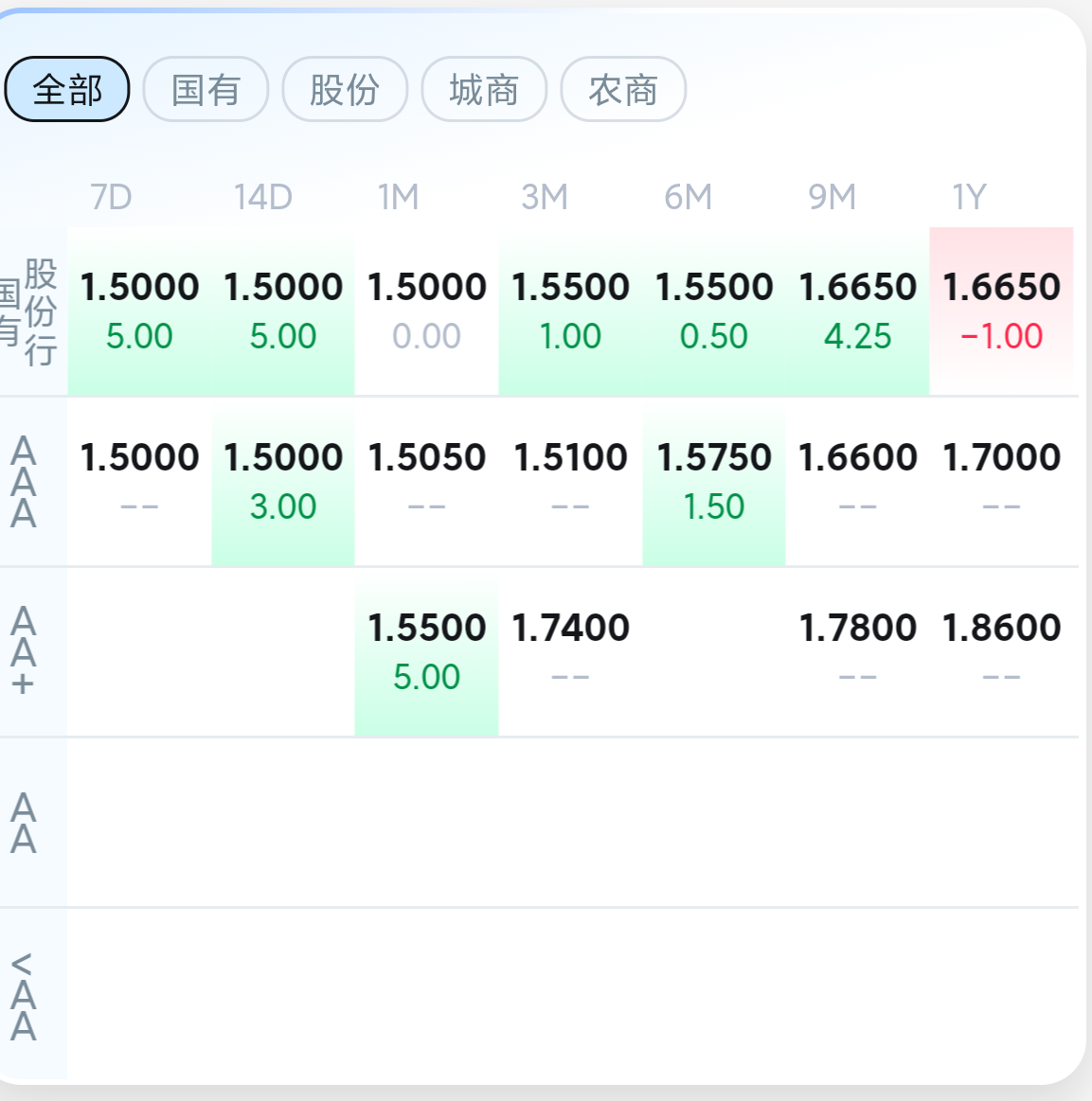1092x1101 pixels.
Task: Open the AA+ 1M cell valued 1.5500
Action: (426, 652)
